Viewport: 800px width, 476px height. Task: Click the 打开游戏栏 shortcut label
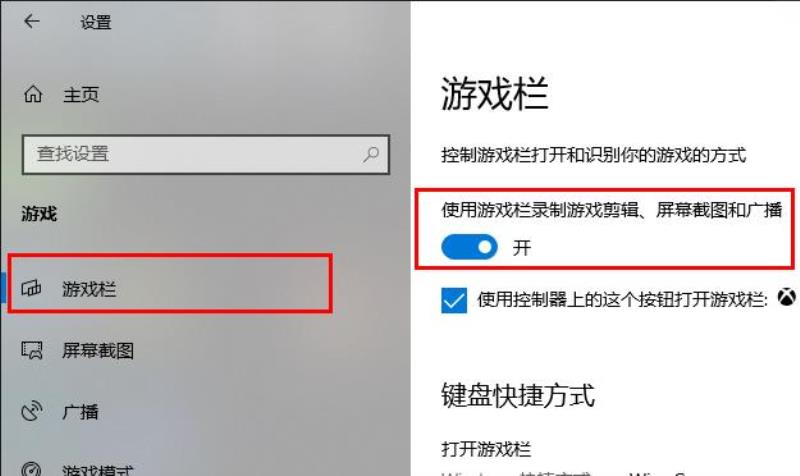(x=486, y=449)
